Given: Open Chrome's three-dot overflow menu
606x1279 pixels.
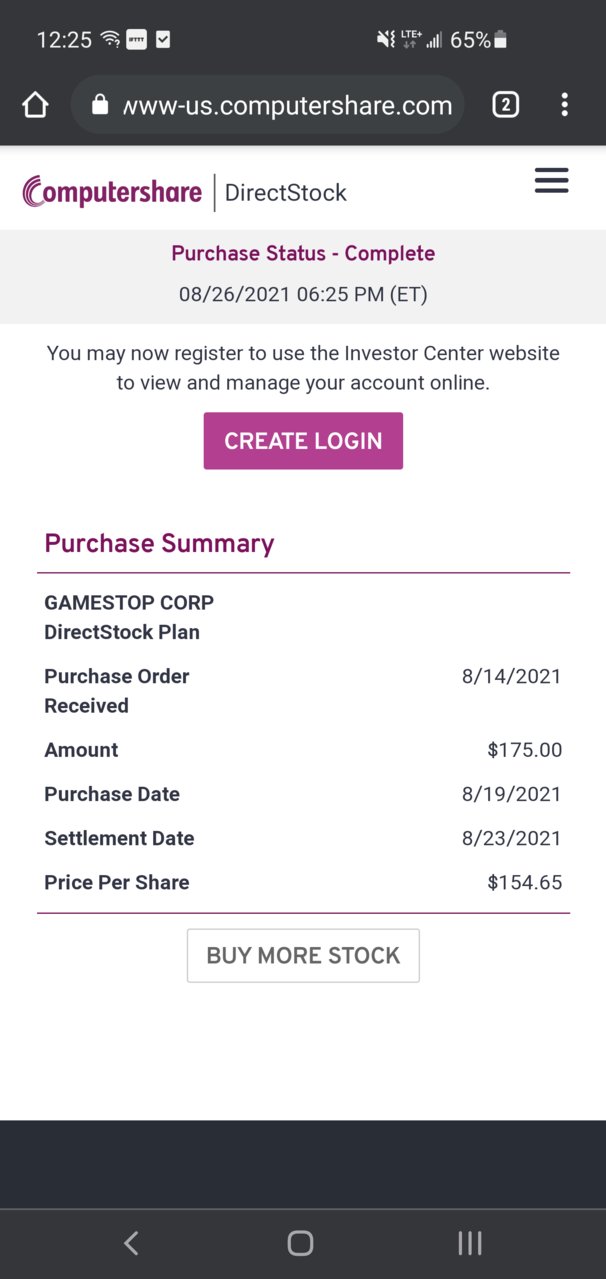Looking at the screenshot, I should (565, 105).
